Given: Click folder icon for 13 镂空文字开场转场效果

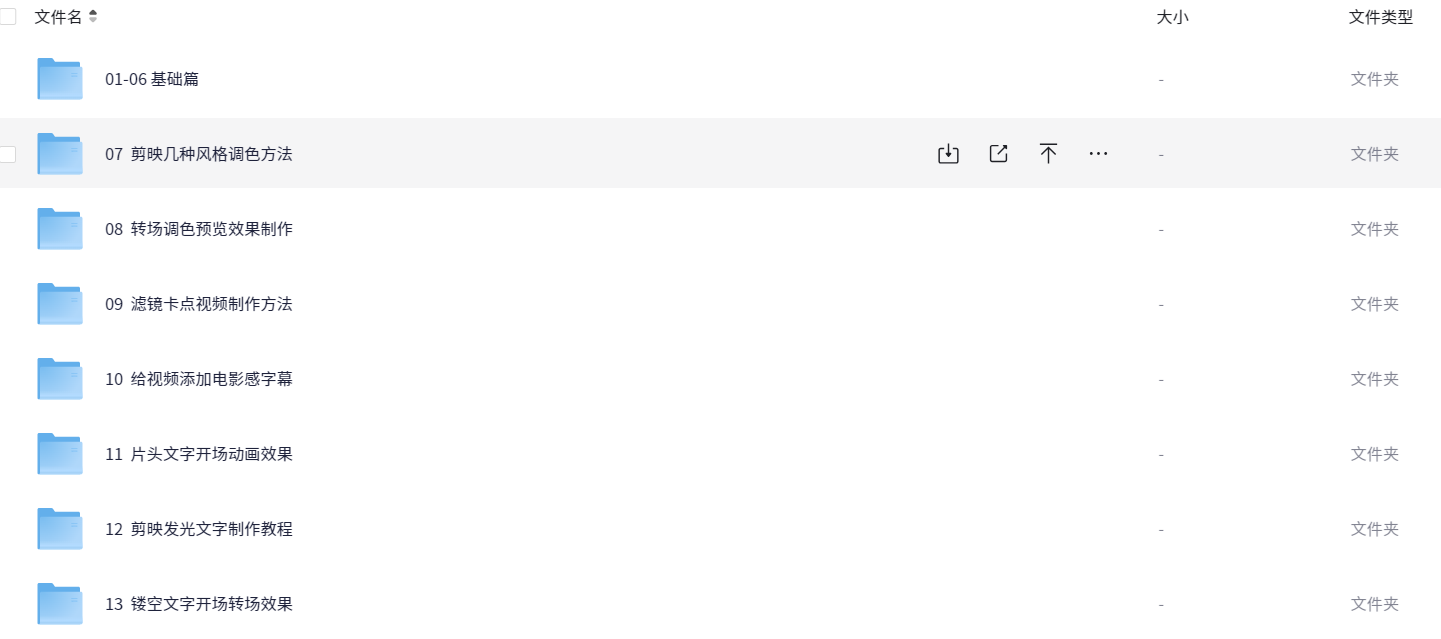Looking at the screenshot, I should (60, 604).
